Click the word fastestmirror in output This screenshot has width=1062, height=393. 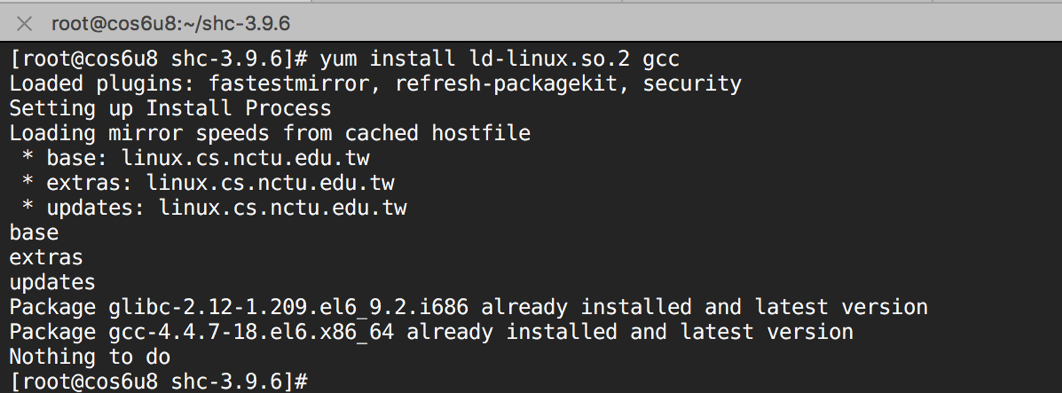point(289,84)
